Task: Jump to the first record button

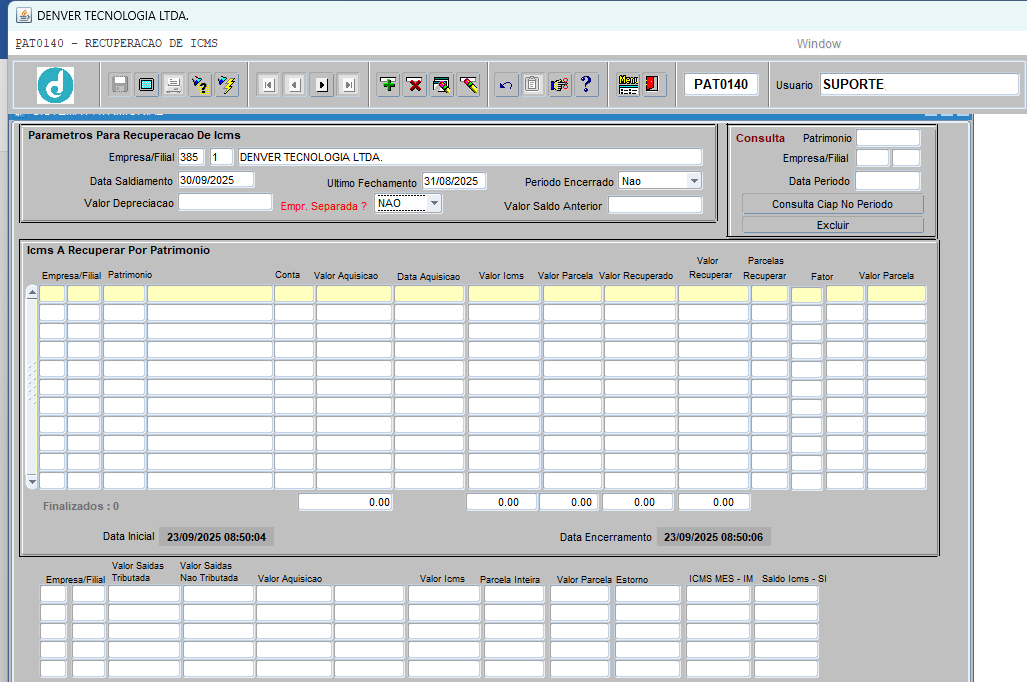Action: (268, 85)
